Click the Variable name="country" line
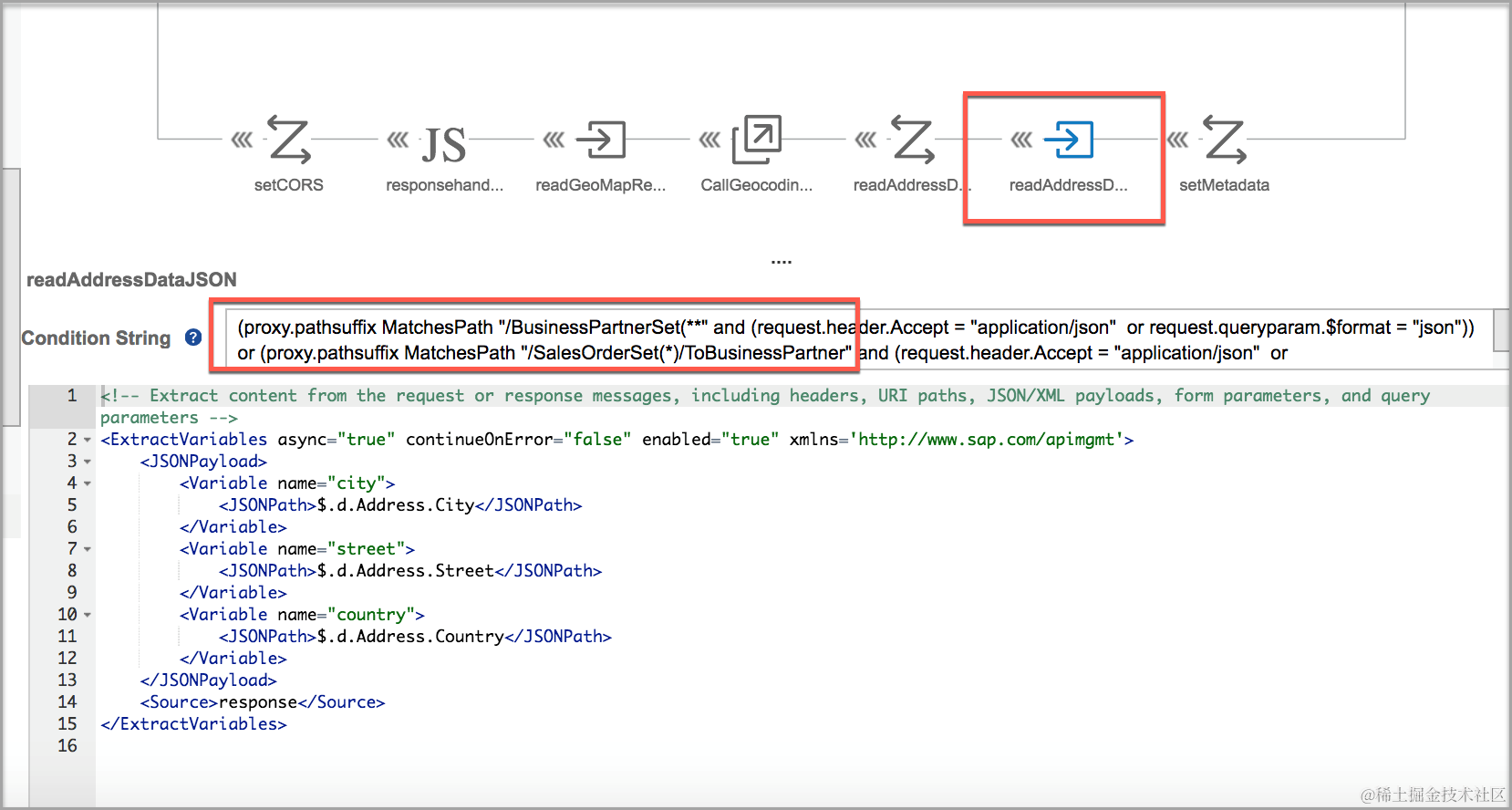 click(x=302, y=615)
